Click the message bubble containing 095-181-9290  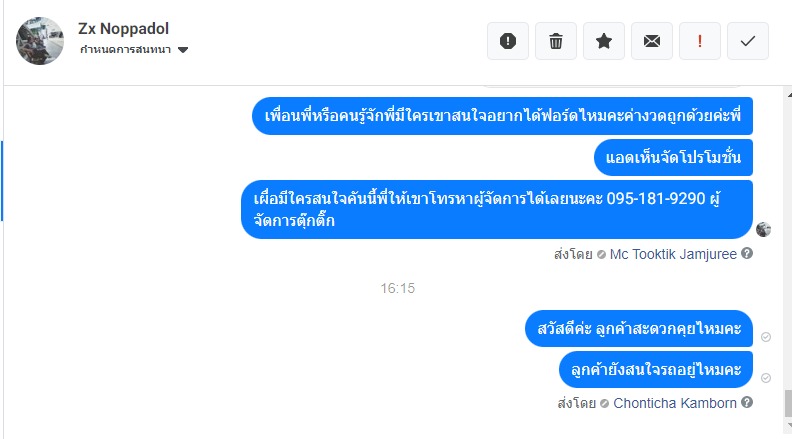(497, 209)
